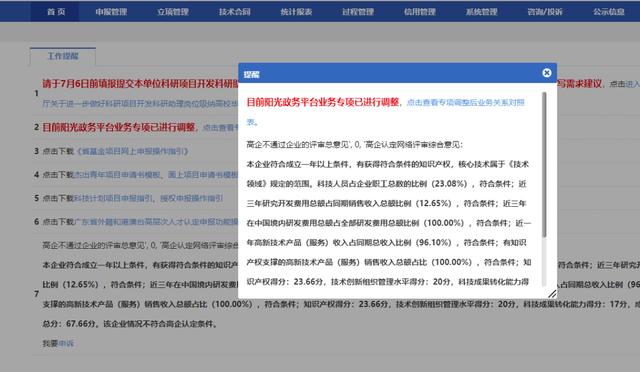The width and height of the screenshot is (640, 372).
Task: Open the 点击查看专项调整后业务关系对照表 link in dialog
Action: [x=385, y=112]
